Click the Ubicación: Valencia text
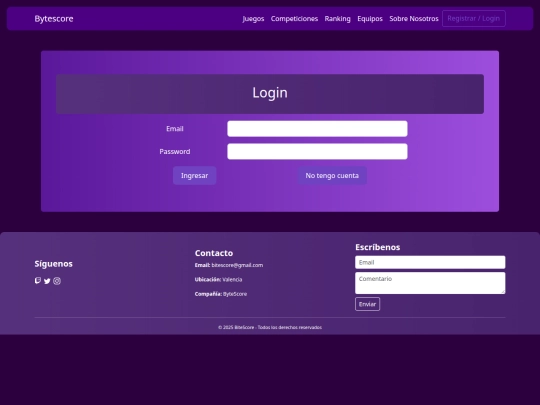540x405 pixels. pos(218,279)
